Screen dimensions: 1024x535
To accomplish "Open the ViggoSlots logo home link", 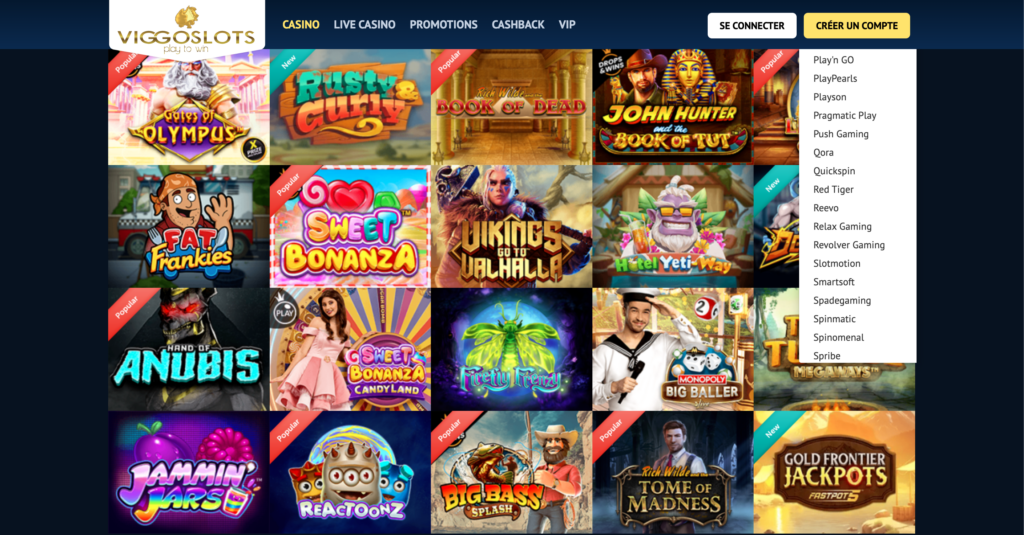I will pos(187,31).
